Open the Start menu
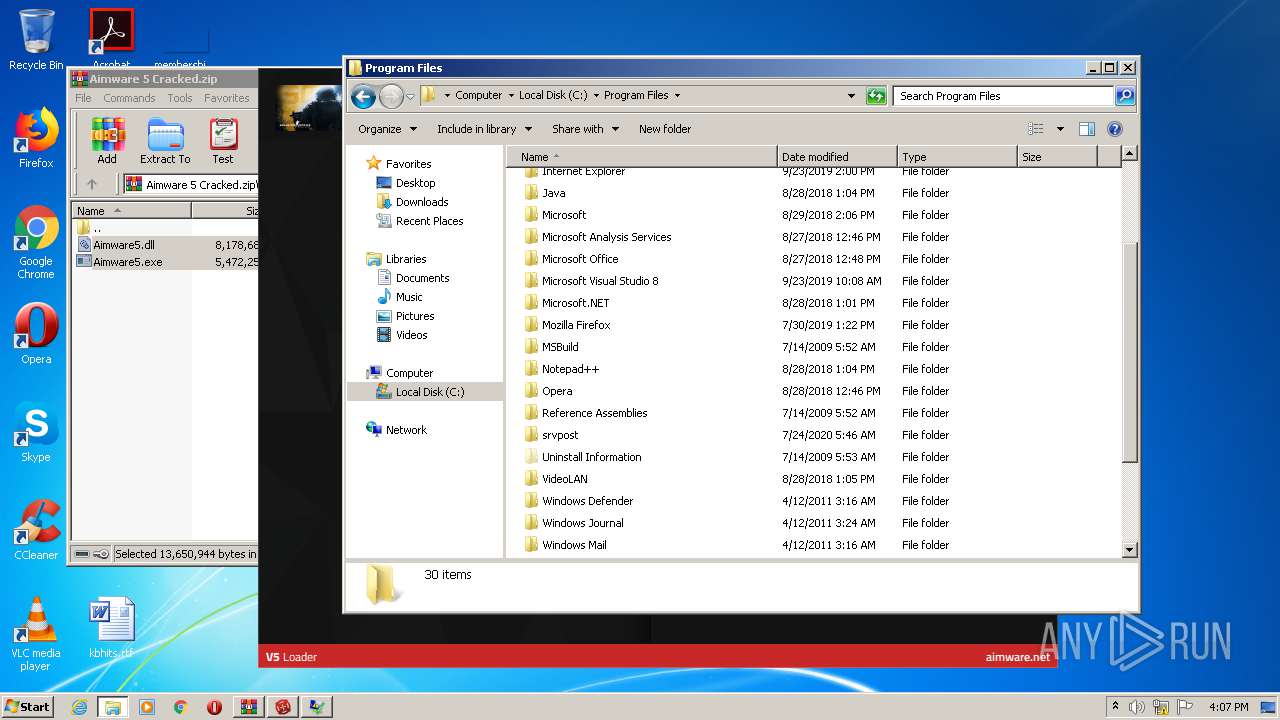Image resolution: width=1280 pixels, height=720 pixels. click(x=28, y=707)
